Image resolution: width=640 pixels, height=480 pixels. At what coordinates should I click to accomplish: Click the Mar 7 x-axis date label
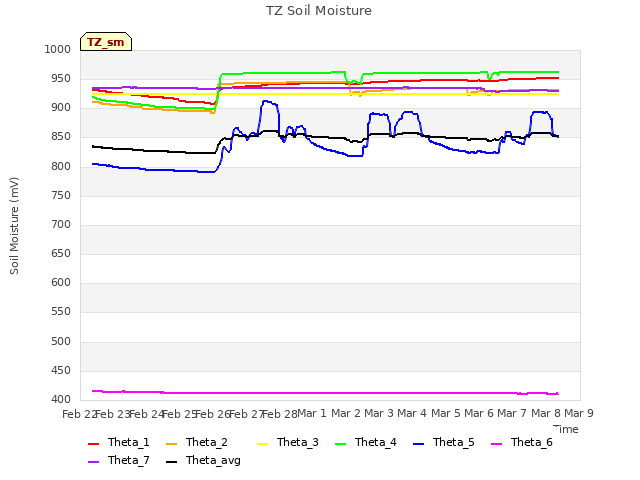pyautogui.click(x=512, y=413)
